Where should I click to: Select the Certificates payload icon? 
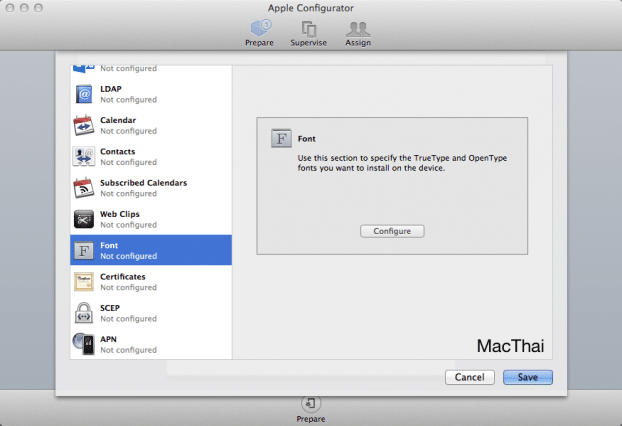click(84, 282)
